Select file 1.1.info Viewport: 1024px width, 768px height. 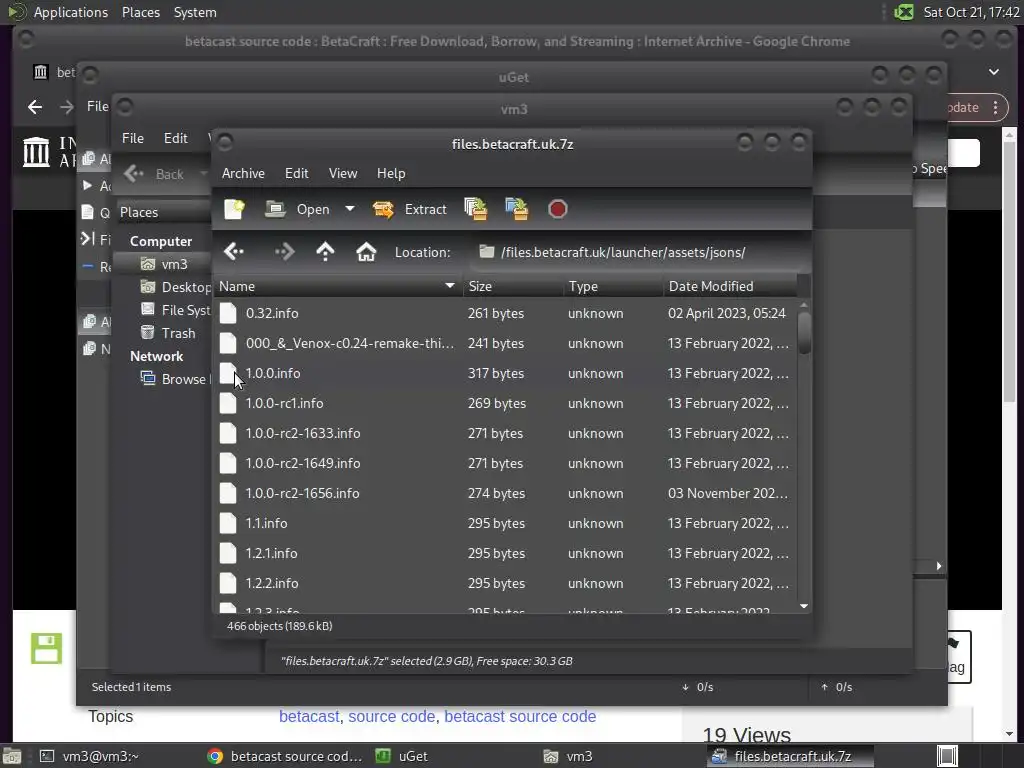506,524
